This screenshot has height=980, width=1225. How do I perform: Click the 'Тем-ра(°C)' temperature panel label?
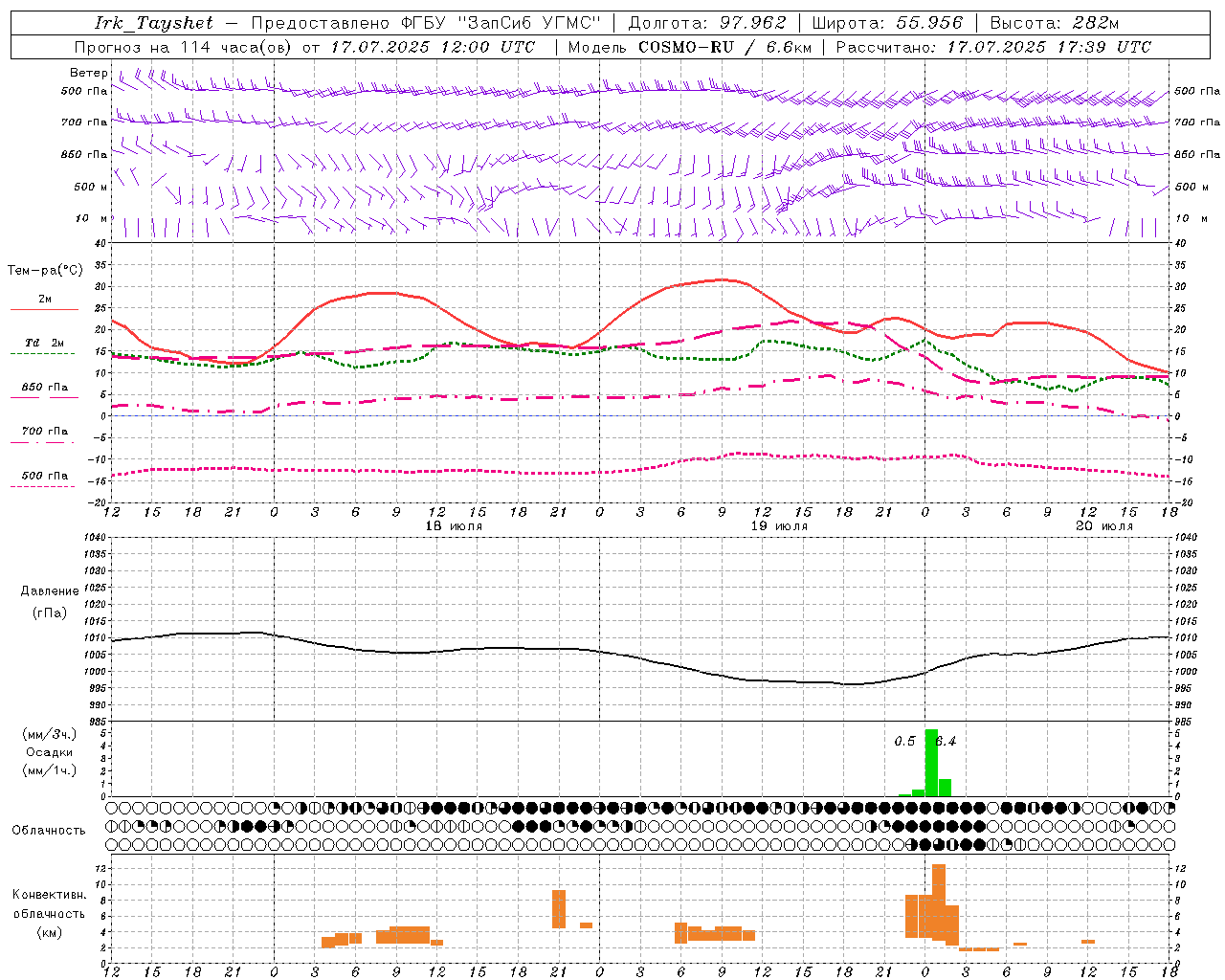45,271
